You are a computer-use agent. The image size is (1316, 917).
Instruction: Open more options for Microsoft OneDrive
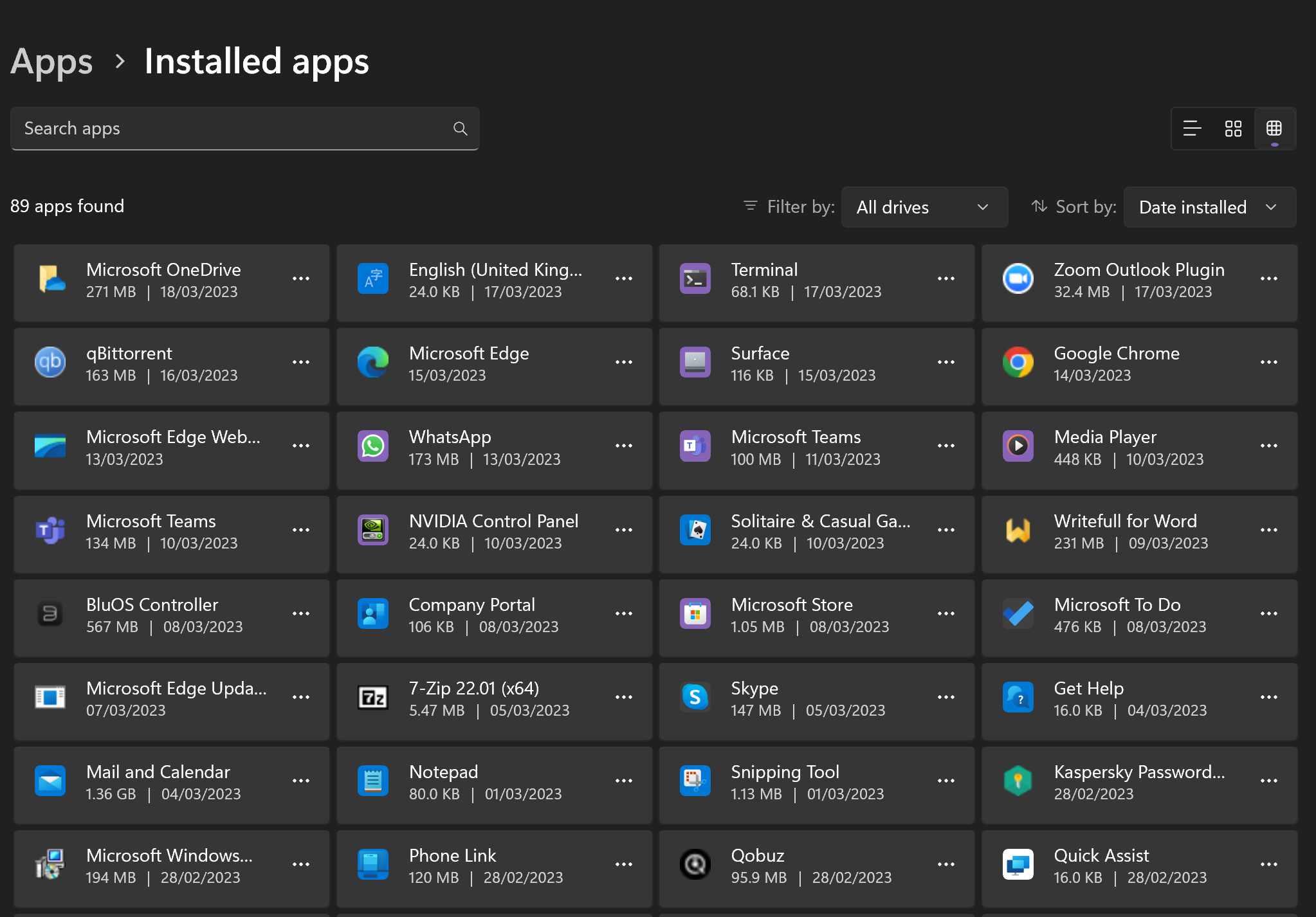(x=301, y=279)
